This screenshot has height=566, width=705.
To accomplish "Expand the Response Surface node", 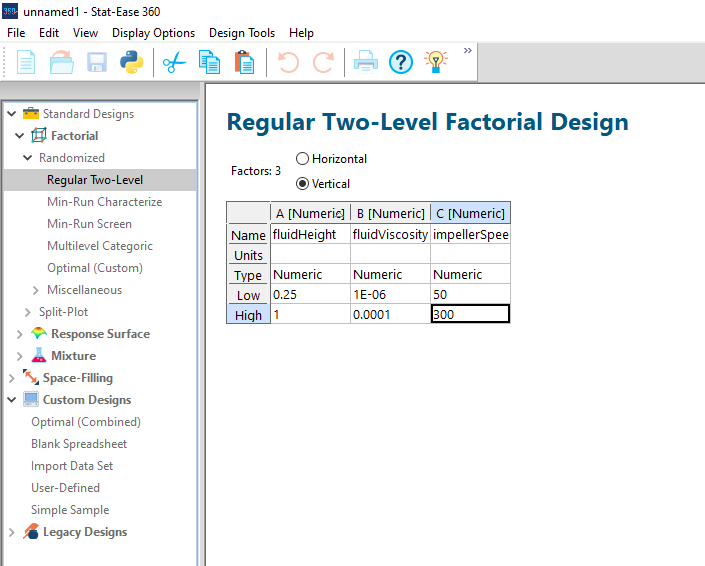I will (20, 334).
